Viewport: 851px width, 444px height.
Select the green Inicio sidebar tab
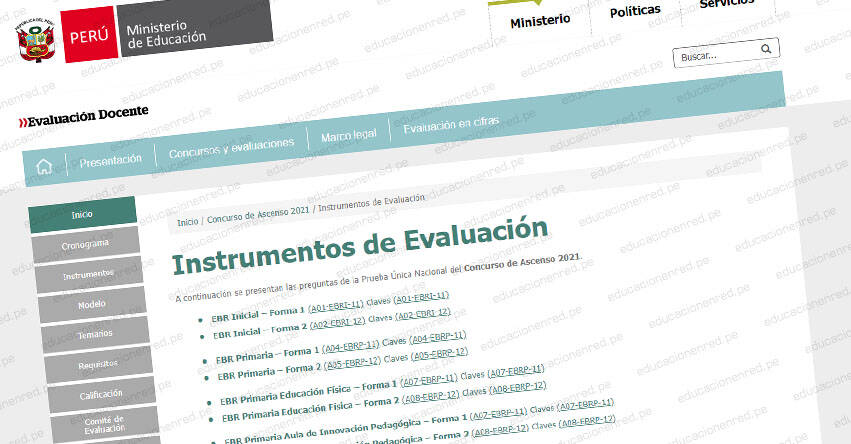pos(82,215)
